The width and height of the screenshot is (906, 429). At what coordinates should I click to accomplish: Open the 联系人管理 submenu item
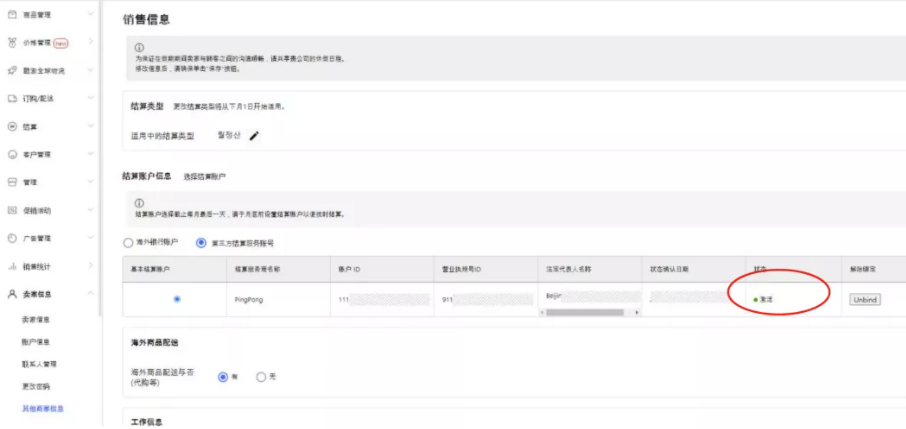(40, 364)
